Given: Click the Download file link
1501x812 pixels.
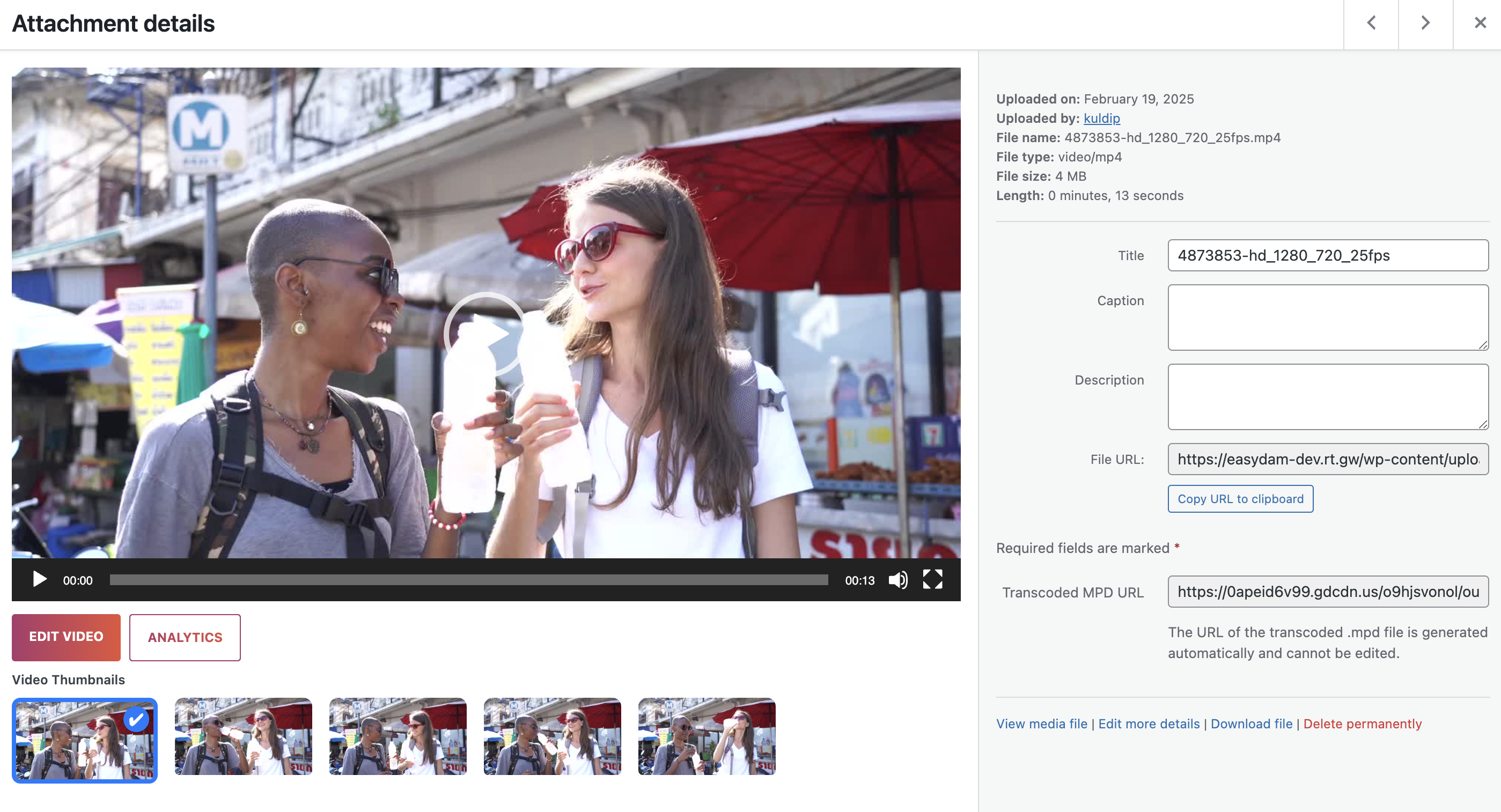Looking at the screenshot, I should click(1251, 724).
